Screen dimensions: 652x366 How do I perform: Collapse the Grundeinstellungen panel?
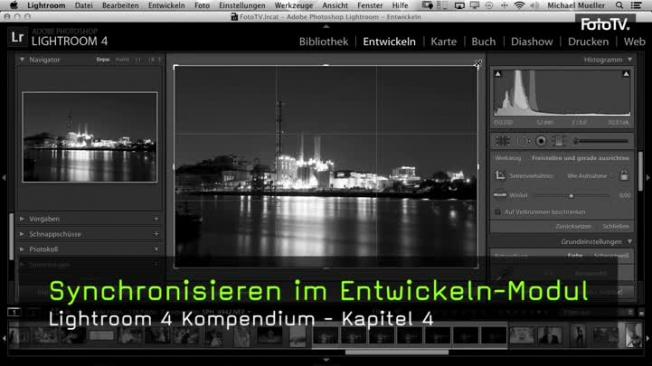coord(630,241)
